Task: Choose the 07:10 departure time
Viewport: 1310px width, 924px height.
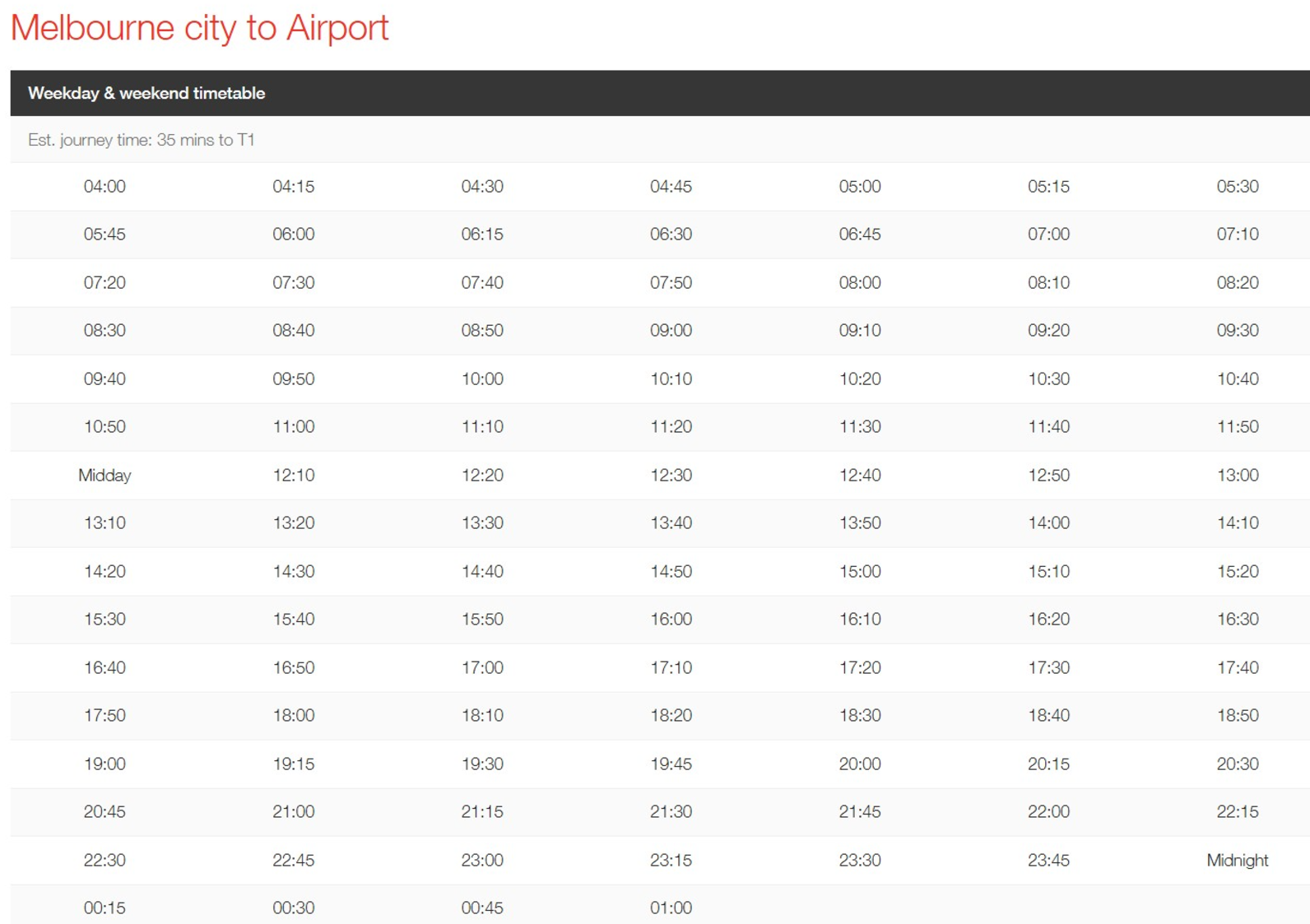Action: pyautogui.click(x=1237, y=234)
